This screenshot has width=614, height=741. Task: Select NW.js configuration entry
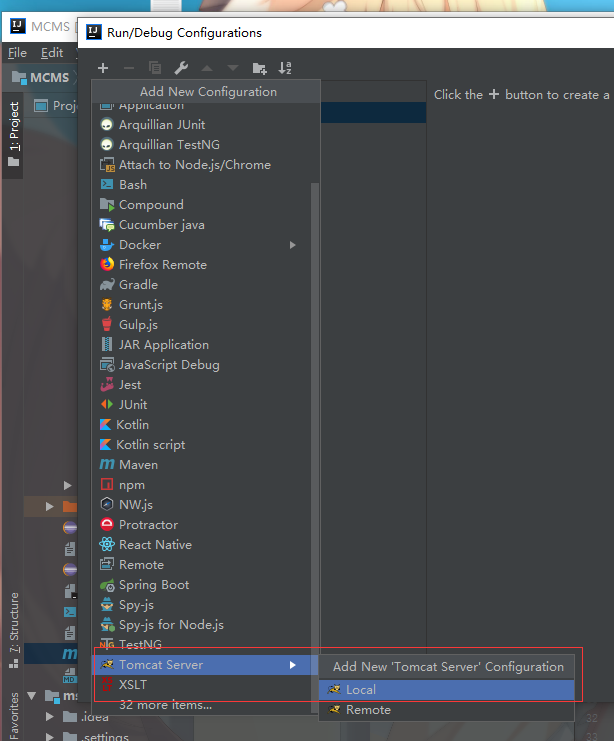(x=202, y=505)
